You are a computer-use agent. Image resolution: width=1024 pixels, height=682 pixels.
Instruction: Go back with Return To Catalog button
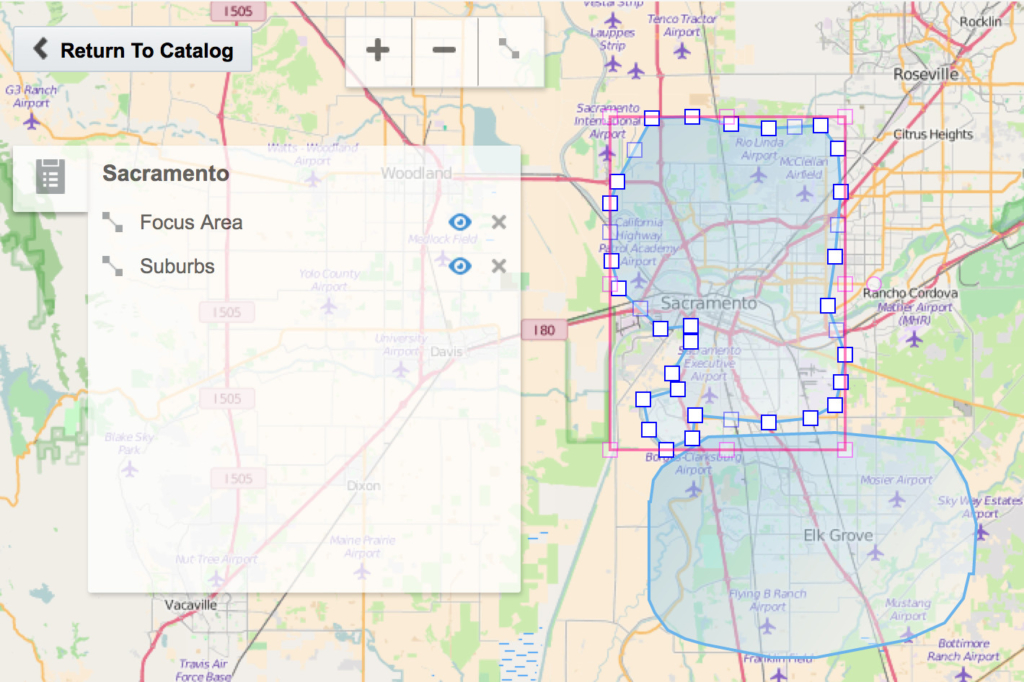pos(133,50)
